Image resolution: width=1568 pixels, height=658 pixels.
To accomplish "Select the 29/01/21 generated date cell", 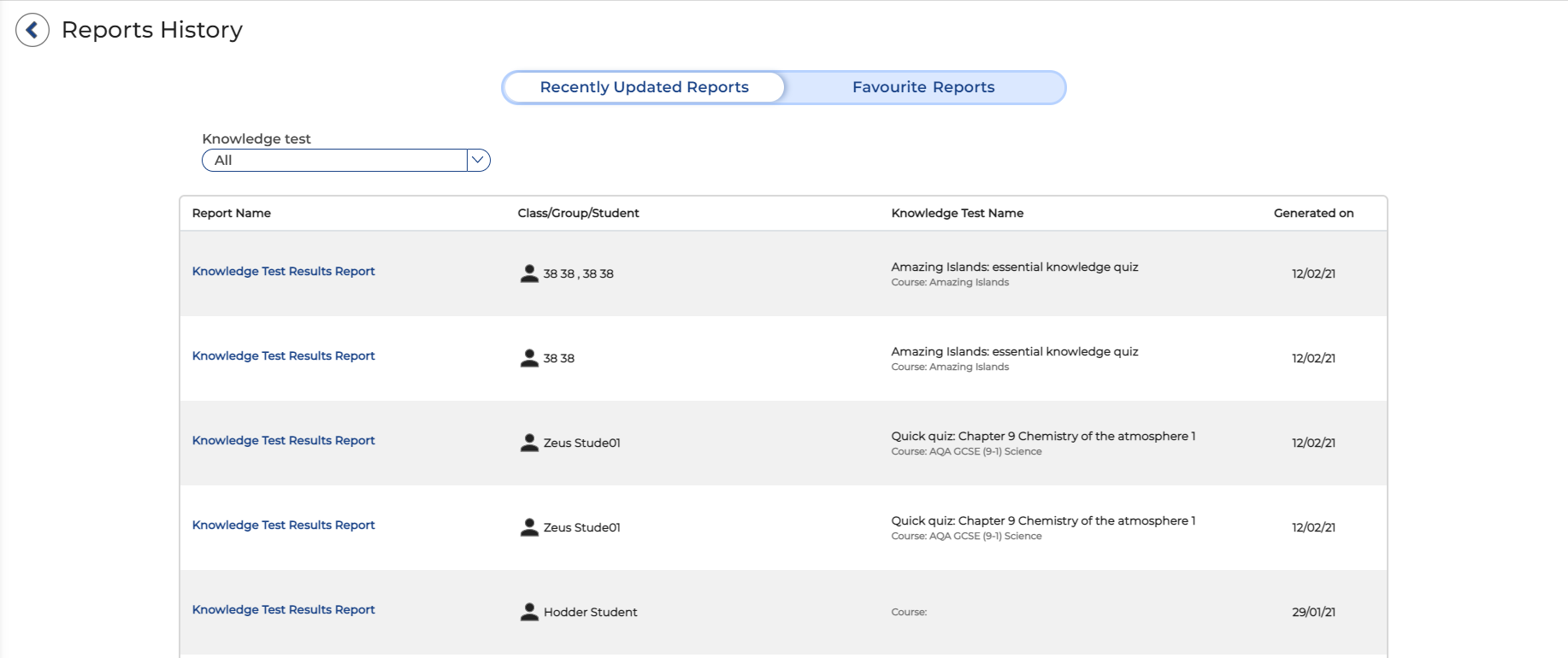I will [1313, 612].
